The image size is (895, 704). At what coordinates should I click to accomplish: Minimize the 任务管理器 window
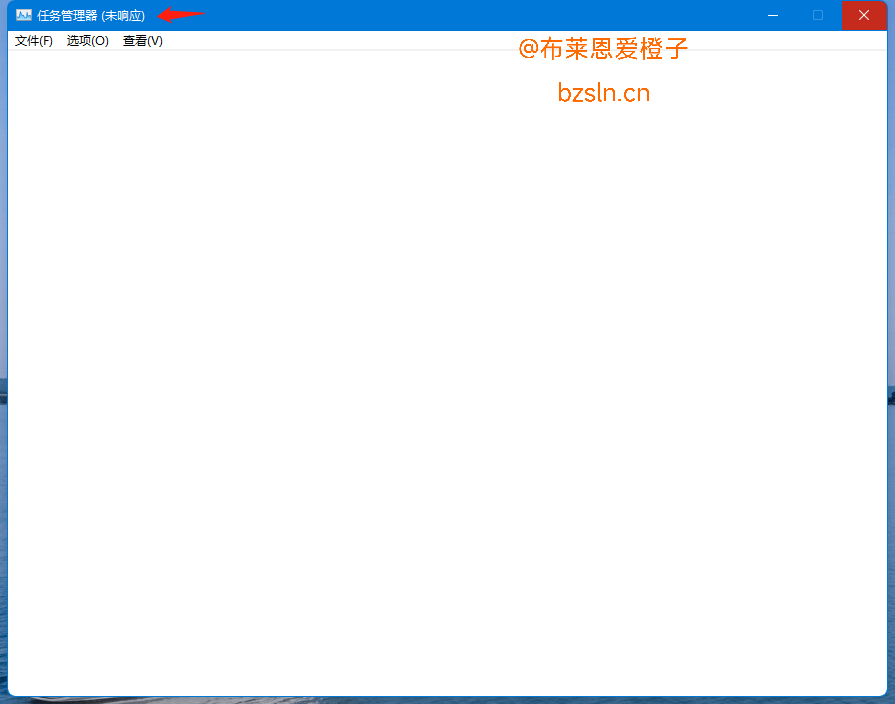773,15
